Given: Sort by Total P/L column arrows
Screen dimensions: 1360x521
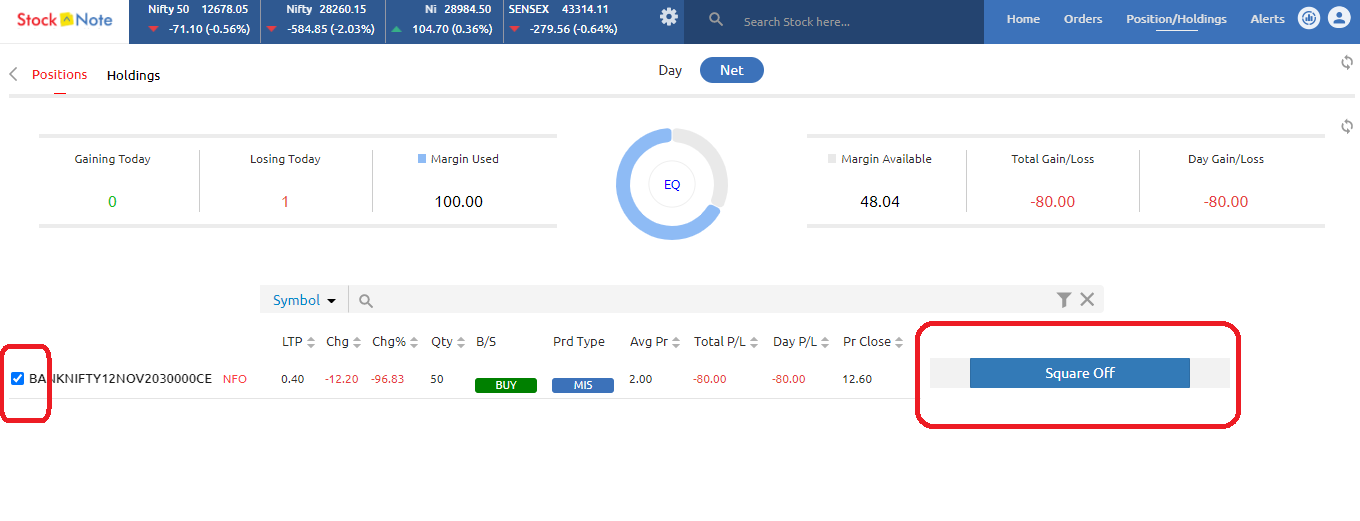Looking at the screenshot, I should point(755,342).
